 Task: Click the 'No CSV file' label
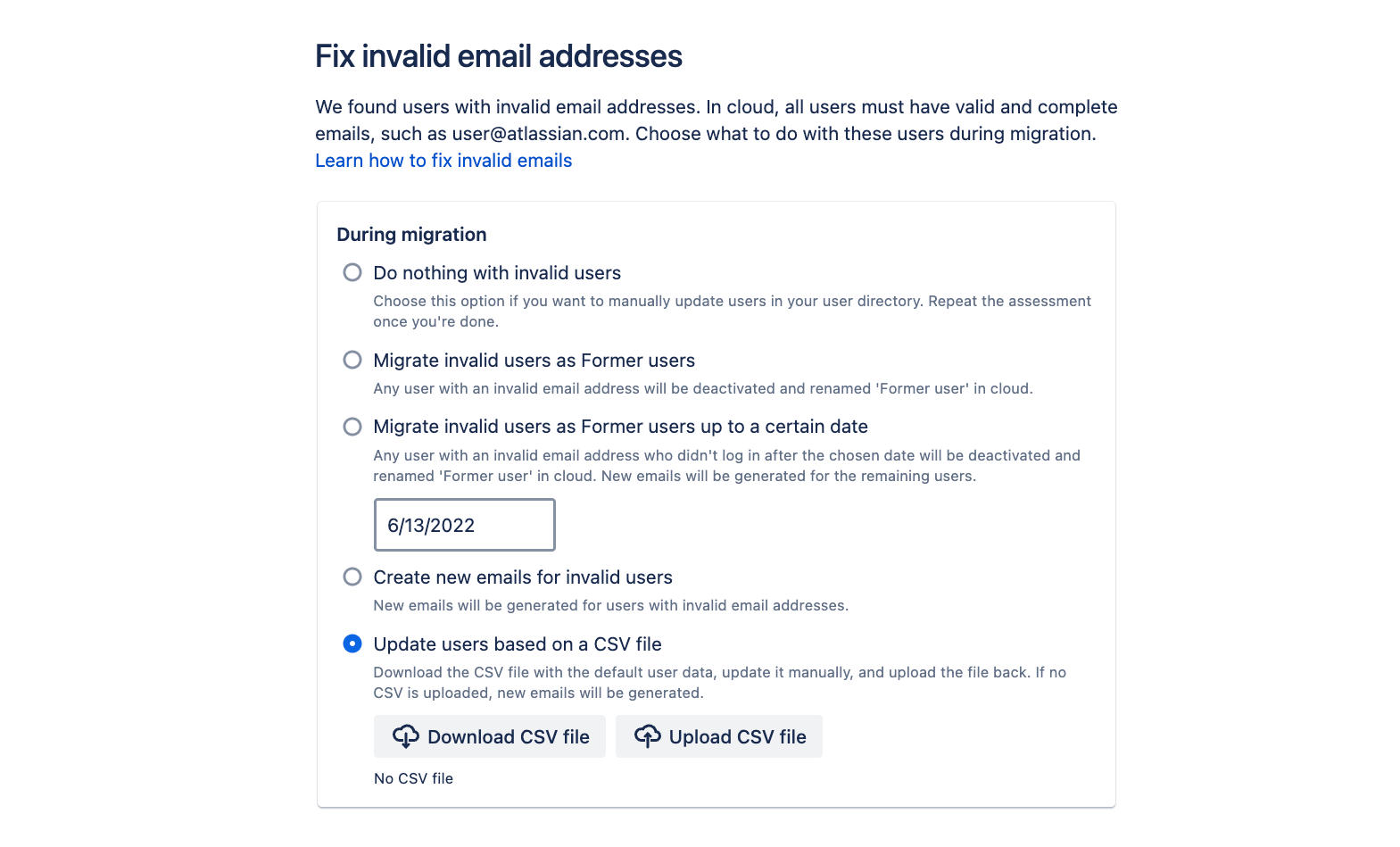coord(413,778)
